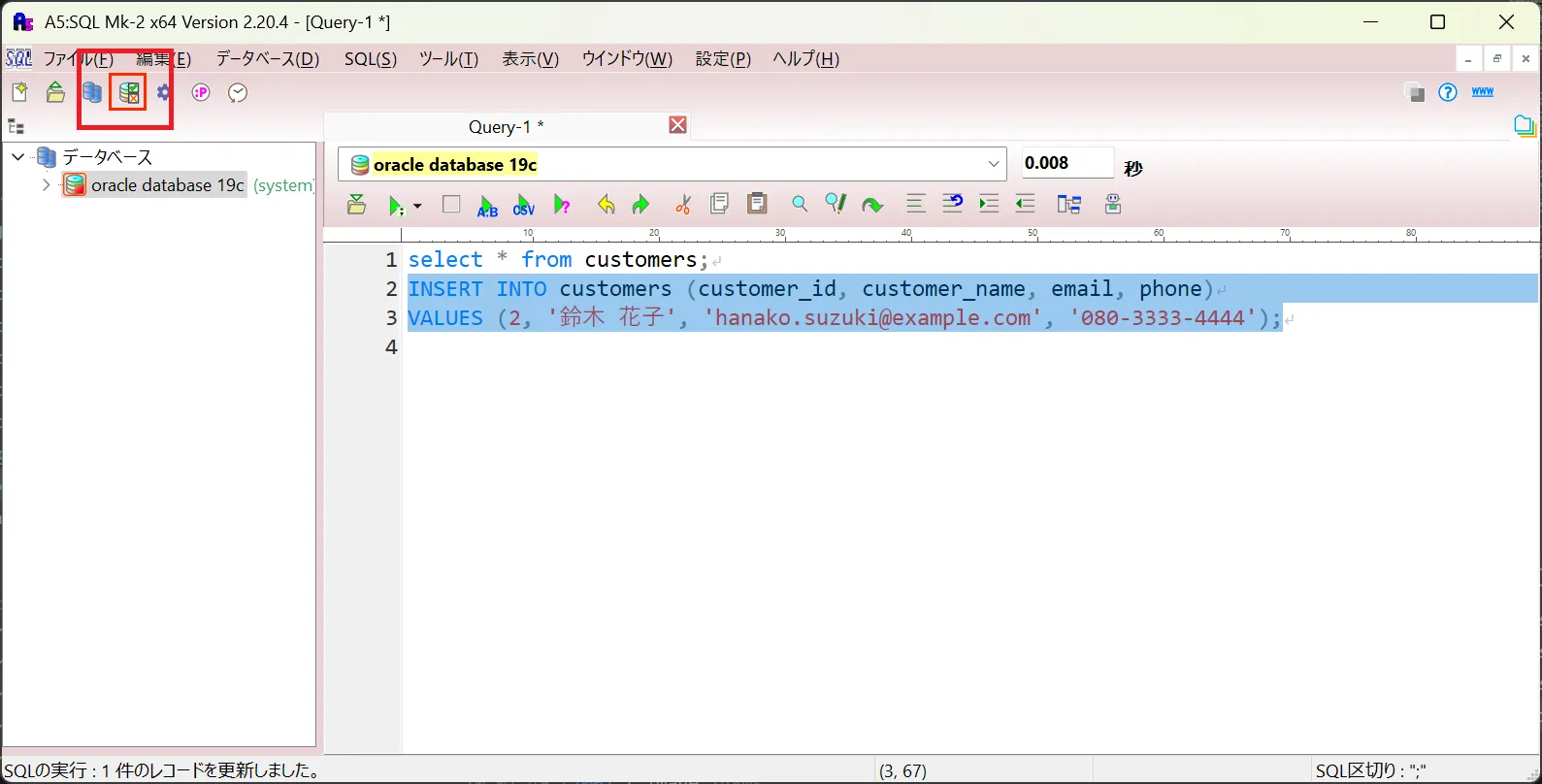This screenshot has height=784, width=1542.
Task: Create a new document with the star page icon
Action: [19, 93]
